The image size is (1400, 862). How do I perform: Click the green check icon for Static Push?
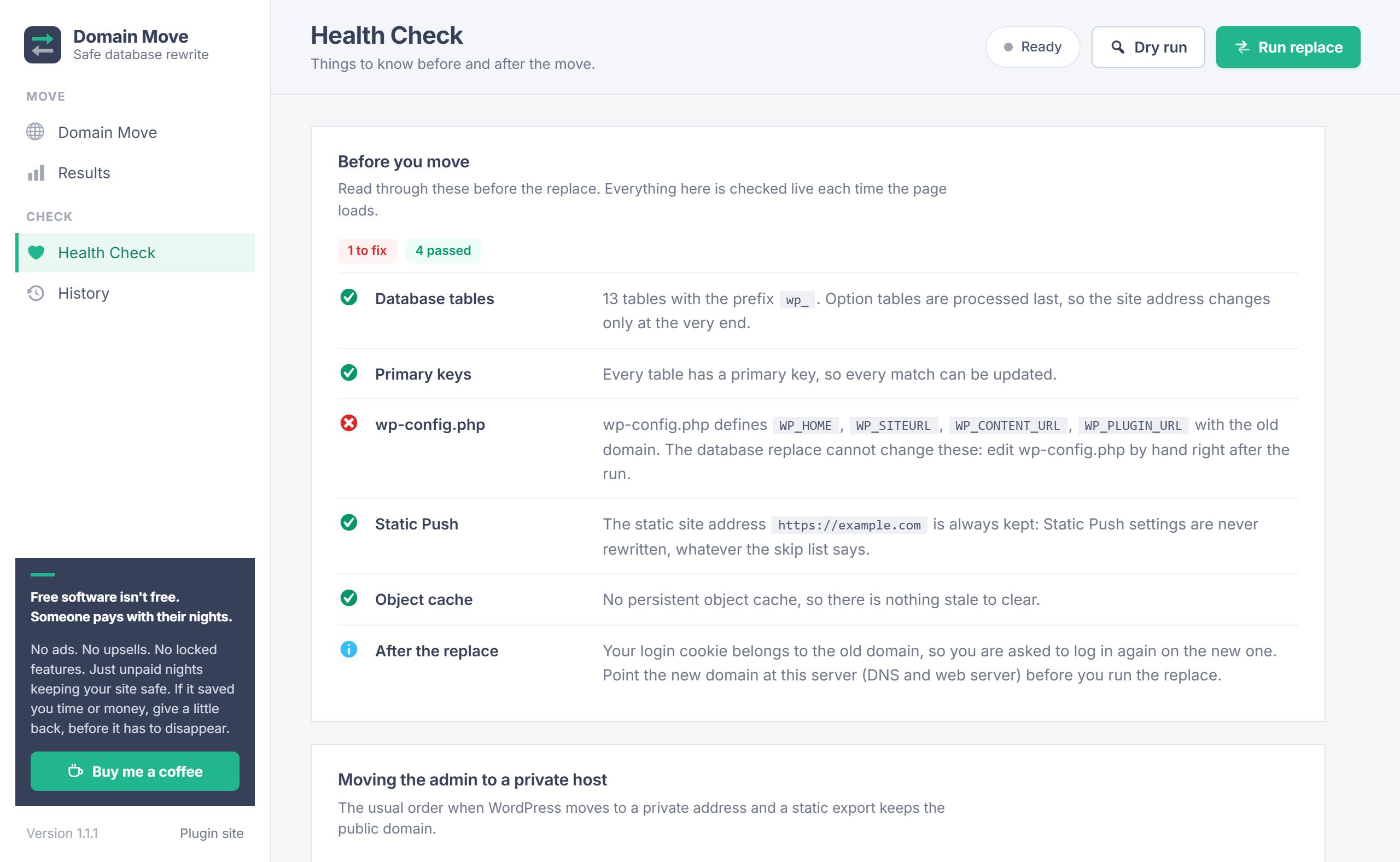[349, 523]
